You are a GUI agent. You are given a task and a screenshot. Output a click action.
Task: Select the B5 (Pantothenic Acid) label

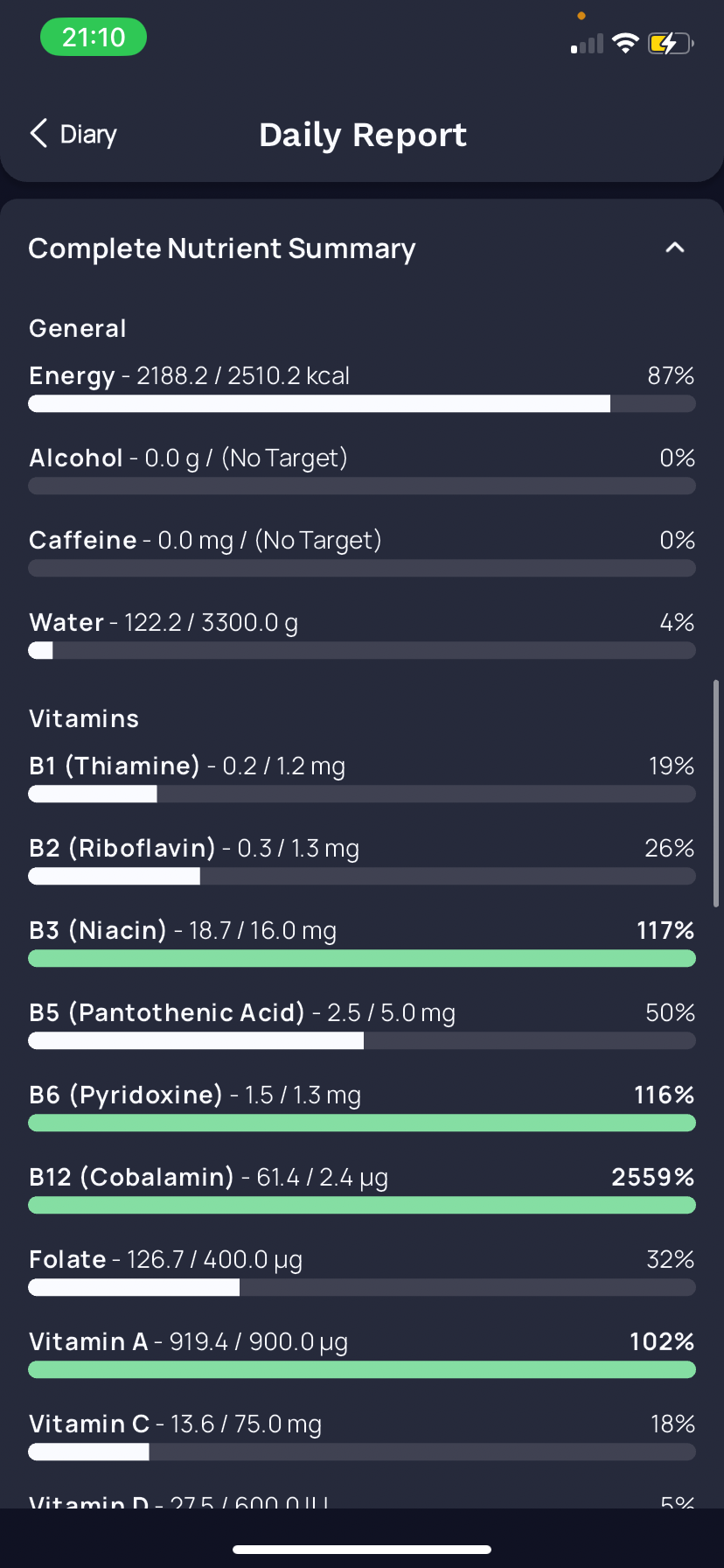point(167,1013)
